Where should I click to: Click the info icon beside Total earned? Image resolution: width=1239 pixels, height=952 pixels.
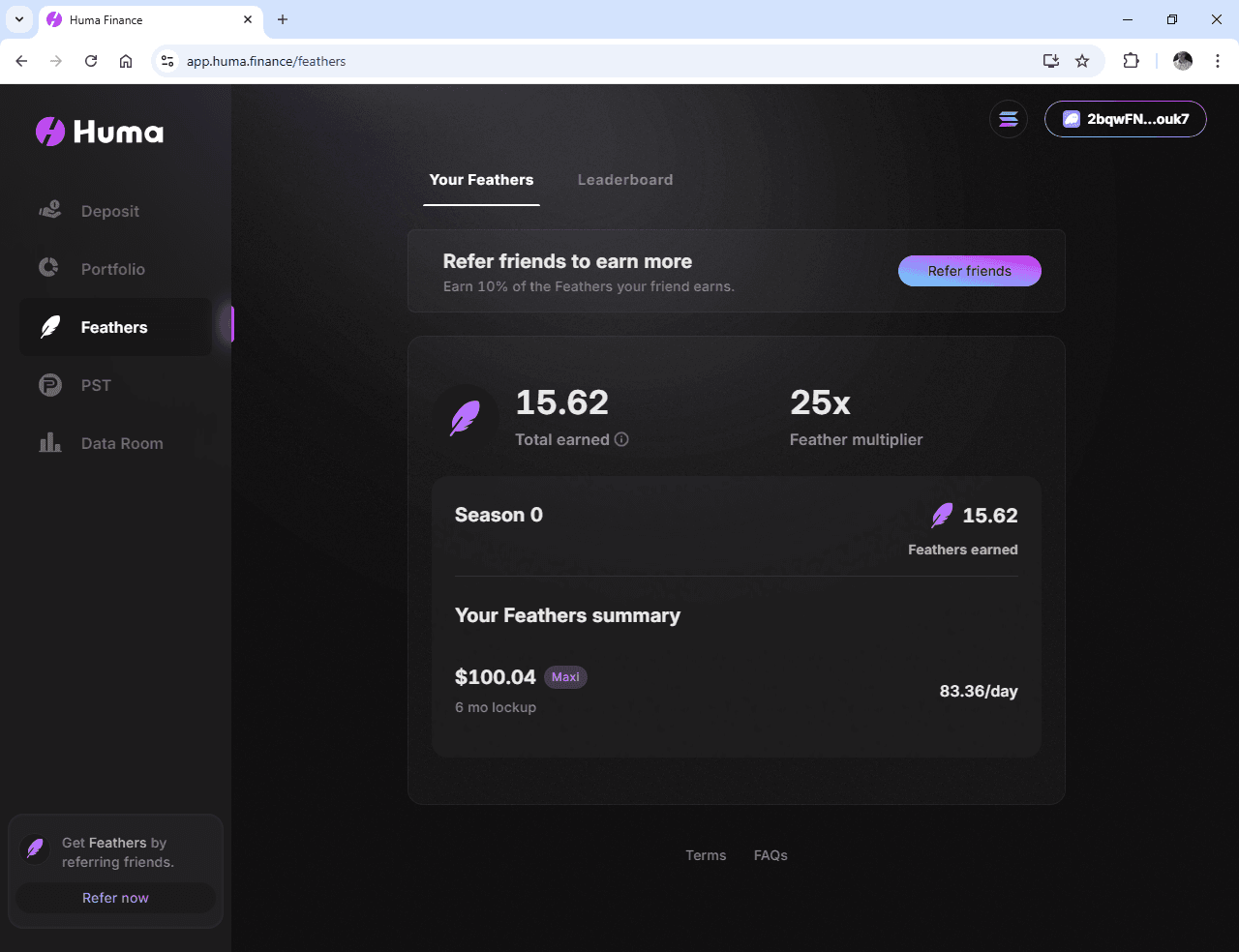621,439
